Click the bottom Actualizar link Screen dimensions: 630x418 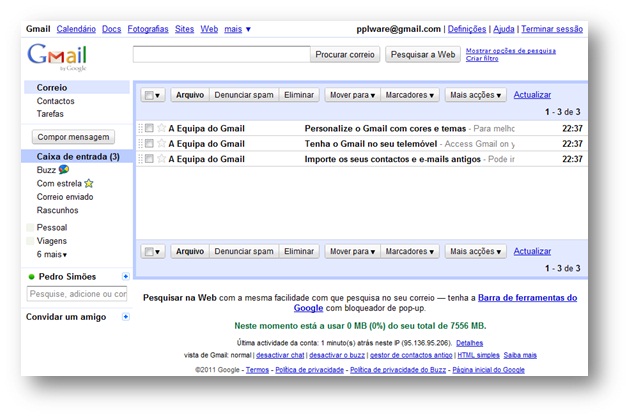click(532, 252)
